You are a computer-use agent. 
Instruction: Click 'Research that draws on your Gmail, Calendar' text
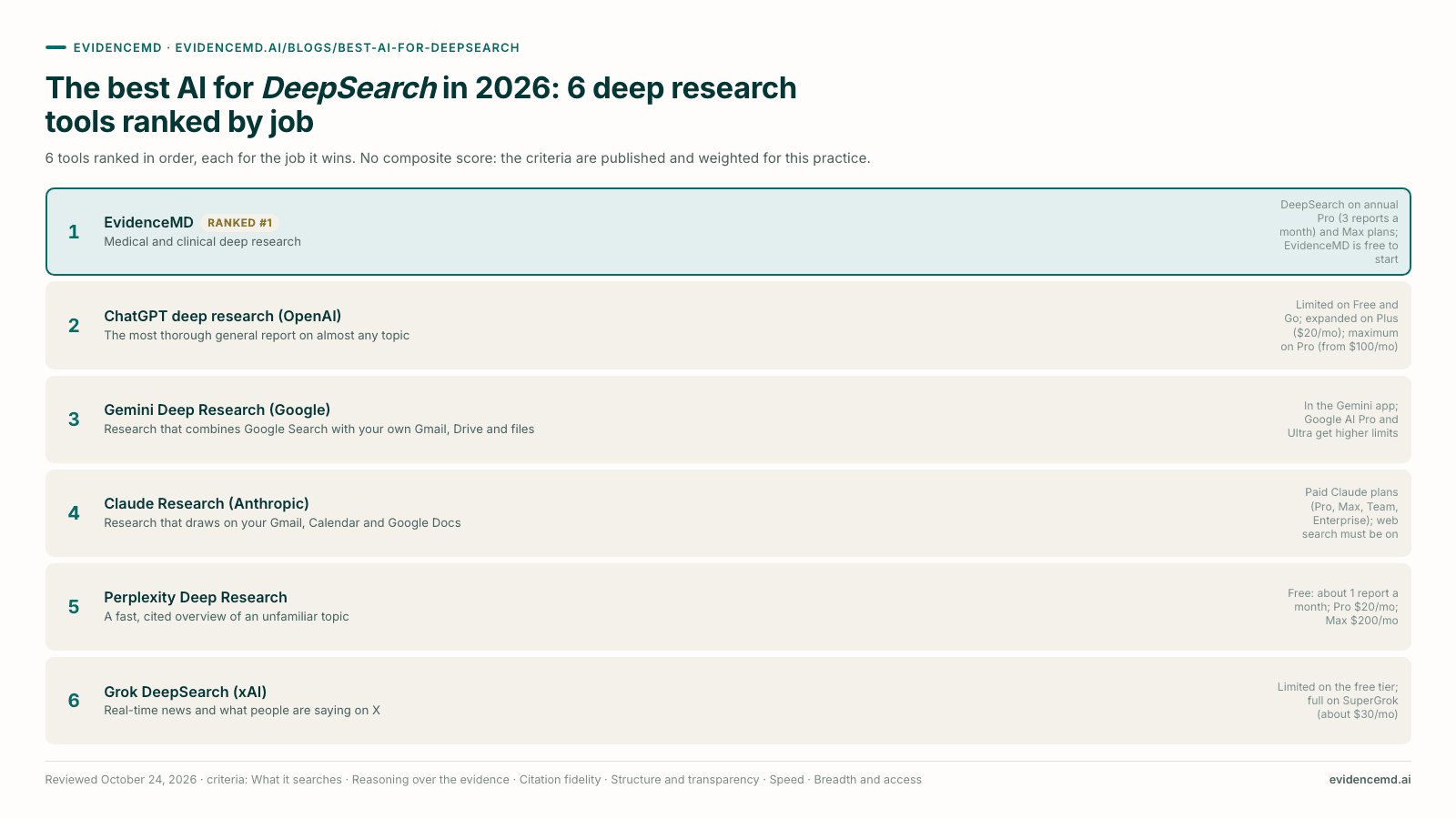tap(282, 523)
